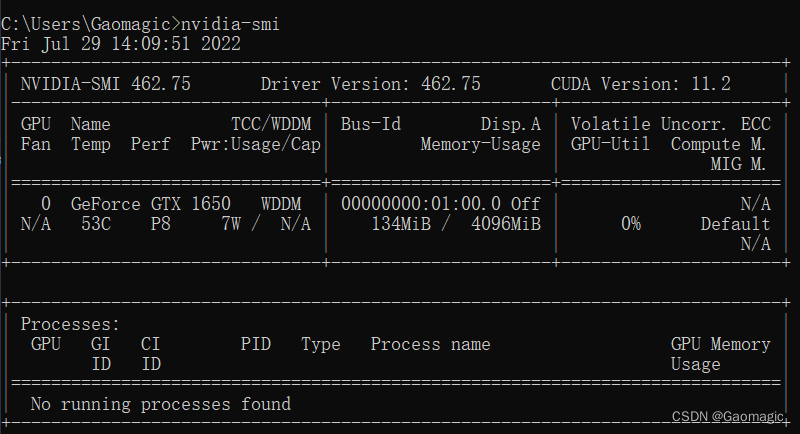Image resolution: width=800 pixels, height=434 pixels.
Task: Click the 'Bus-Id' column header
Action: (371, 124)
